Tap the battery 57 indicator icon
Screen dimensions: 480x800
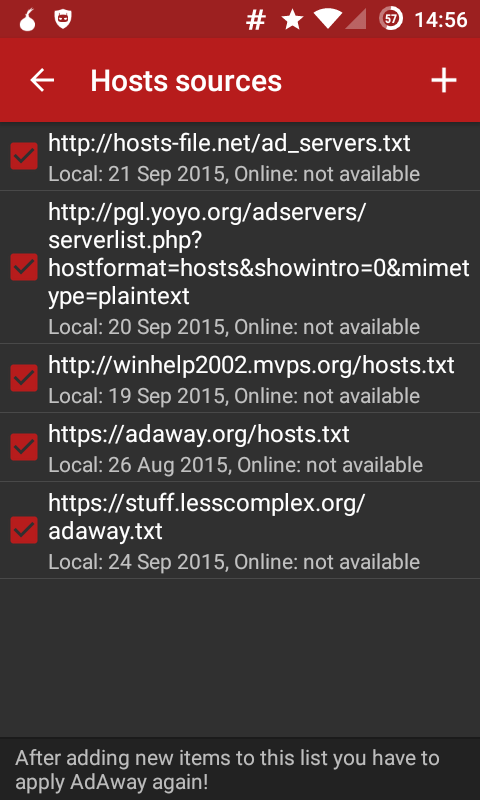click(391, 19)
